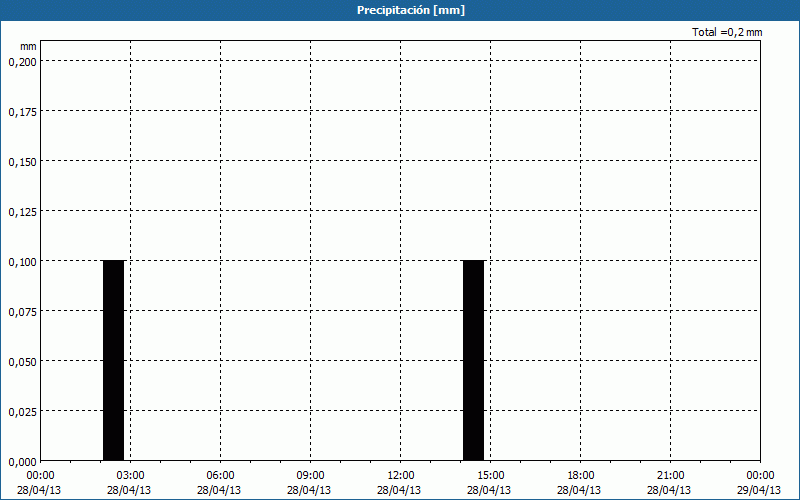
Task: Click the 06:00 time axis label
Action: pos(220,476)
